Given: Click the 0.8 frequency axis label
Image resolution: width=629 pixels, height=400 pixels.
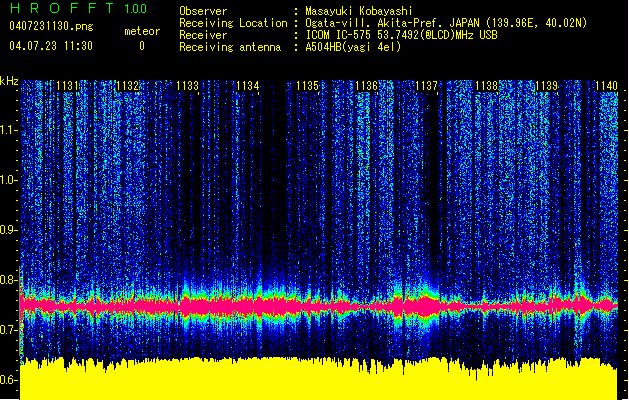Looking at the screenshot, I should point(8,280).
